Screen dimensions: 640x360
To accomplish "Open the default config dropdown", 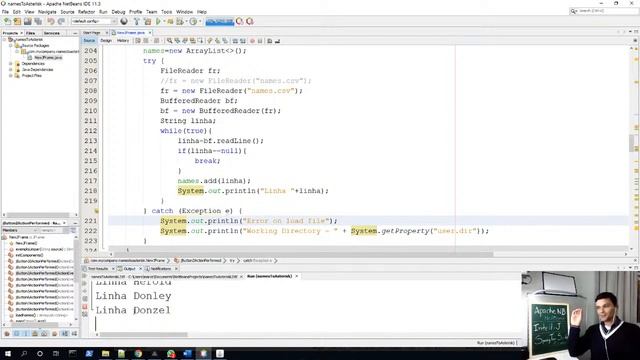I will pos(94,21).
